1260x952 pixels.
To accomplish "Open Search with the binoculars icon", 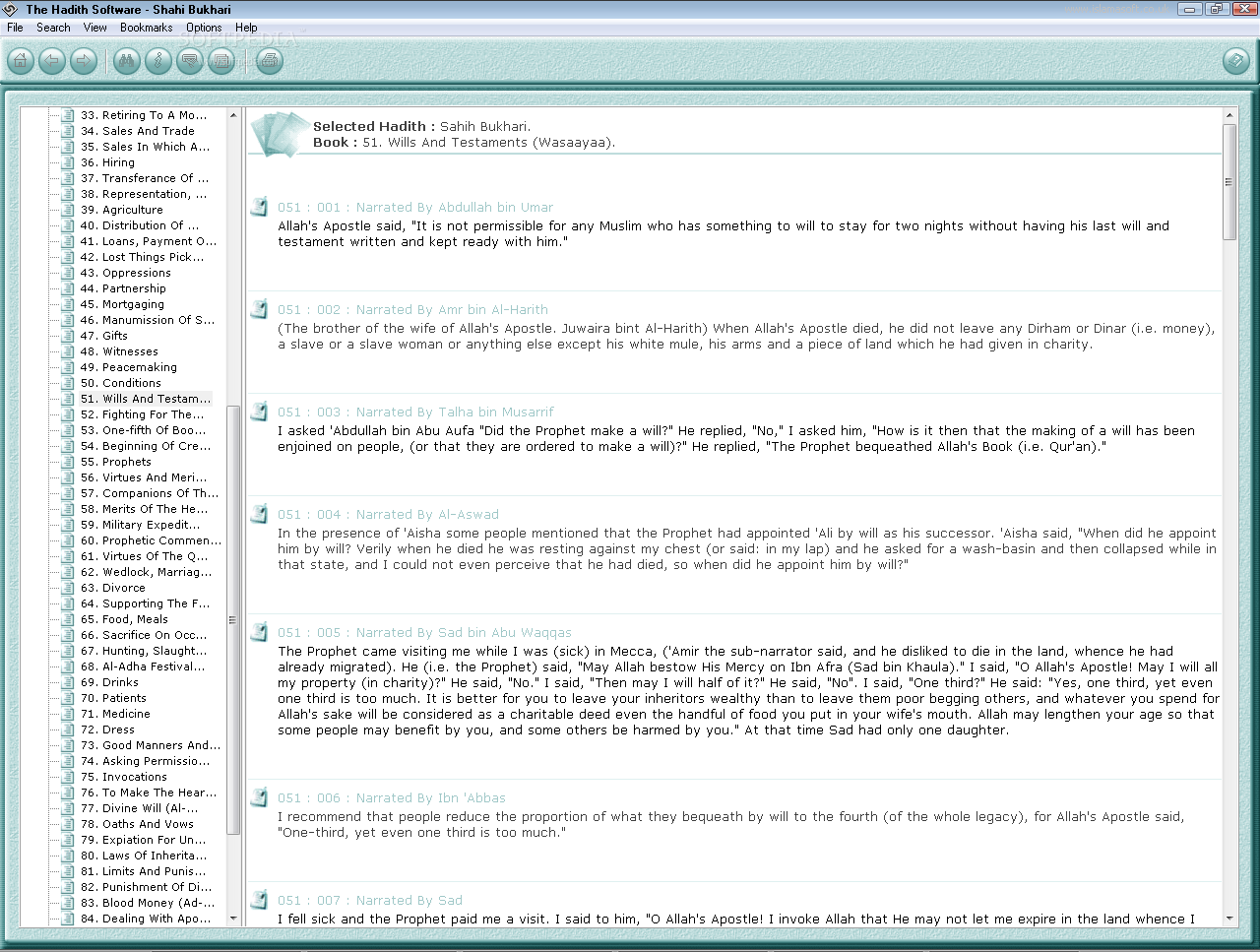I will pos(127,61).
